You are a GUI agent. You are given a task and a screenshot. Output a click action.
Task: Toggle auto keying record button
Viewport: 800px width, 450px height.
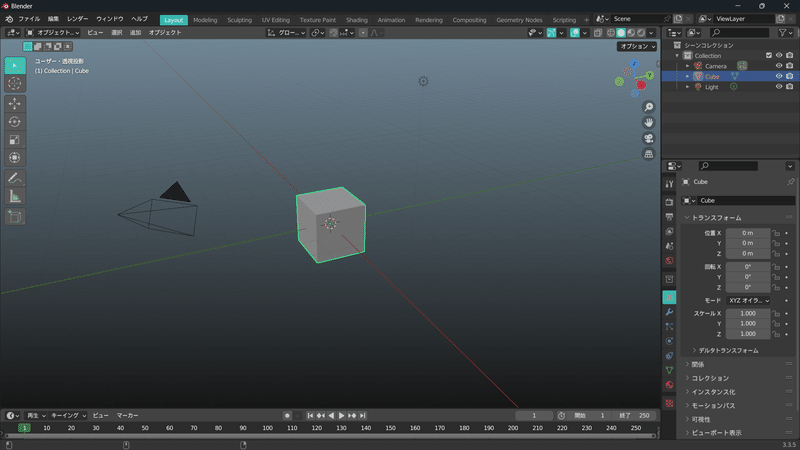(287, 416)
